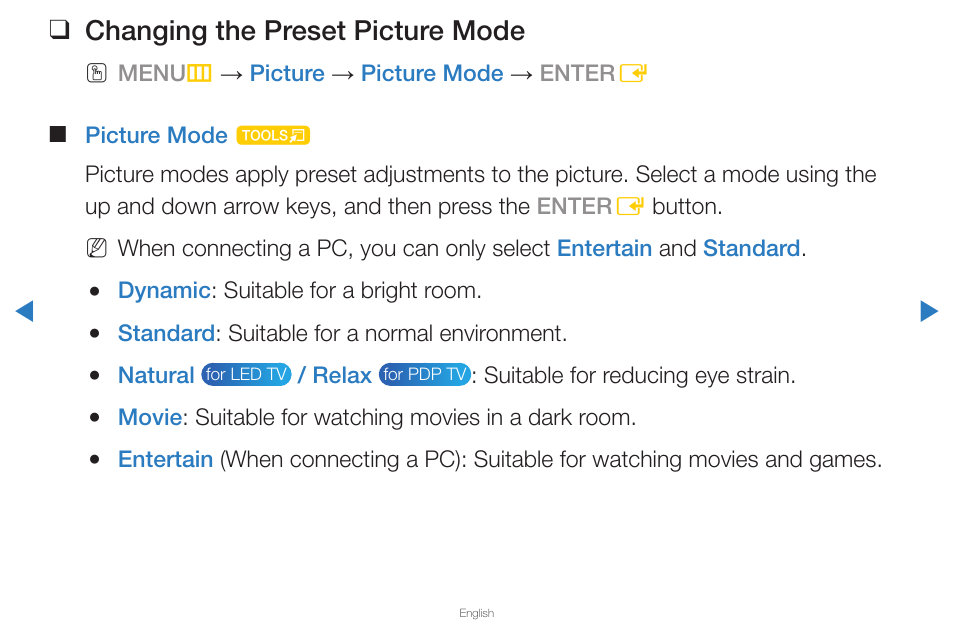The image size is (954, 624).
Task: Click the checkbox beside 'Changing the Preset Picture Mode'
Action: [x=59, y=29]
